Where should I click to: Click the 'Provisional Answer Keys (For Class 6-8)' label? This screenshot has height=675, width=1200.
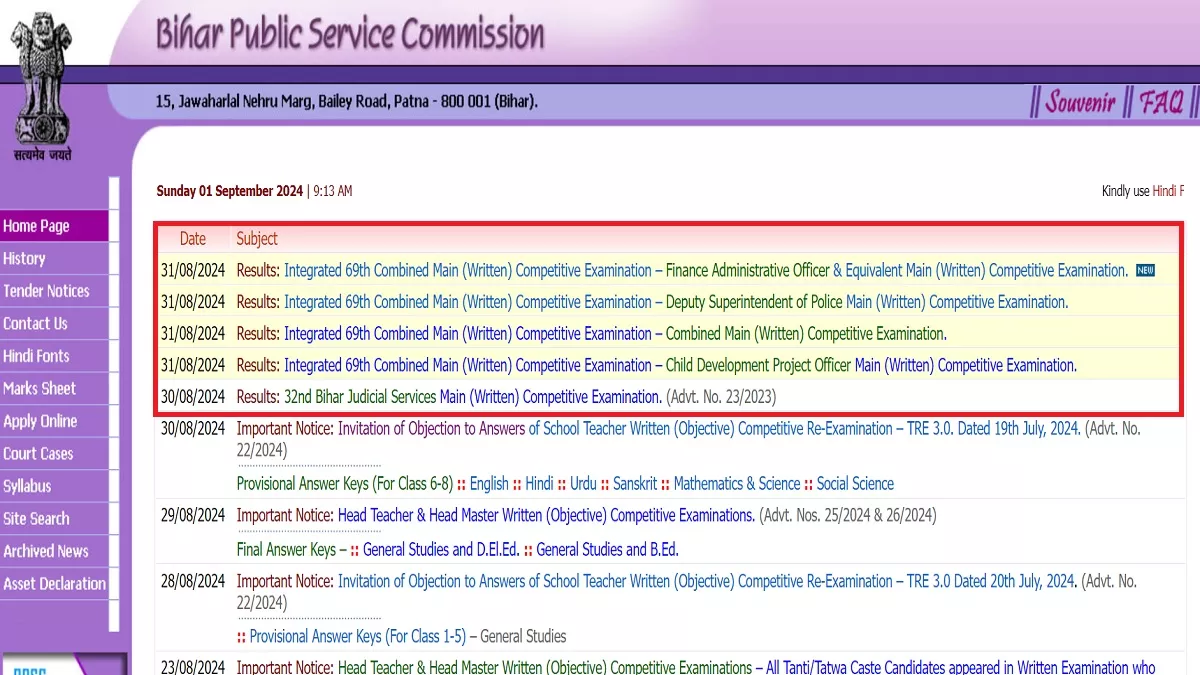pyautogui.click(x=345, y=484)
